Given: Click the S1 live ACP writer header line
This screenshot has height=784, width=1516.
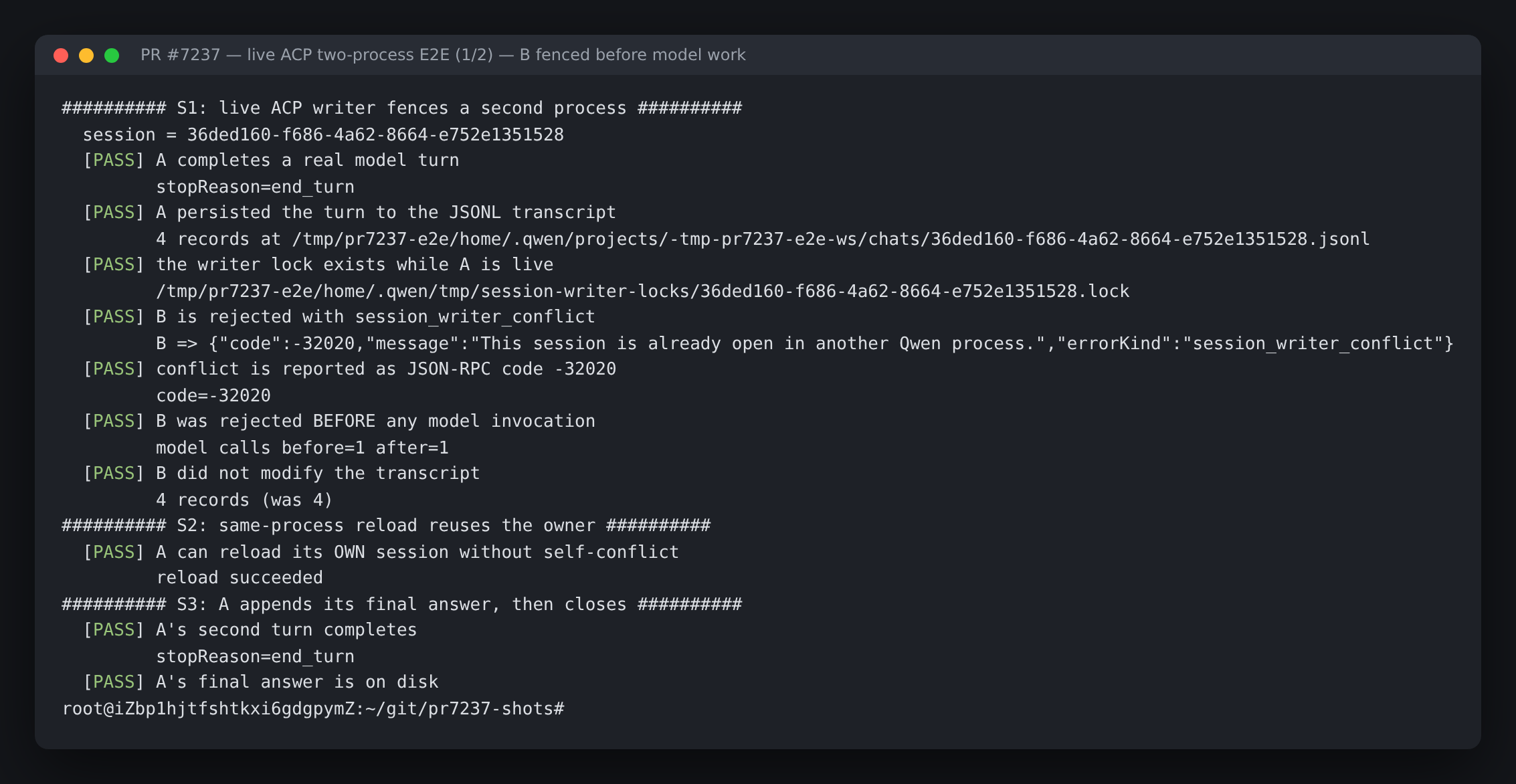Looking at the screenshot, I should (402, 108).
